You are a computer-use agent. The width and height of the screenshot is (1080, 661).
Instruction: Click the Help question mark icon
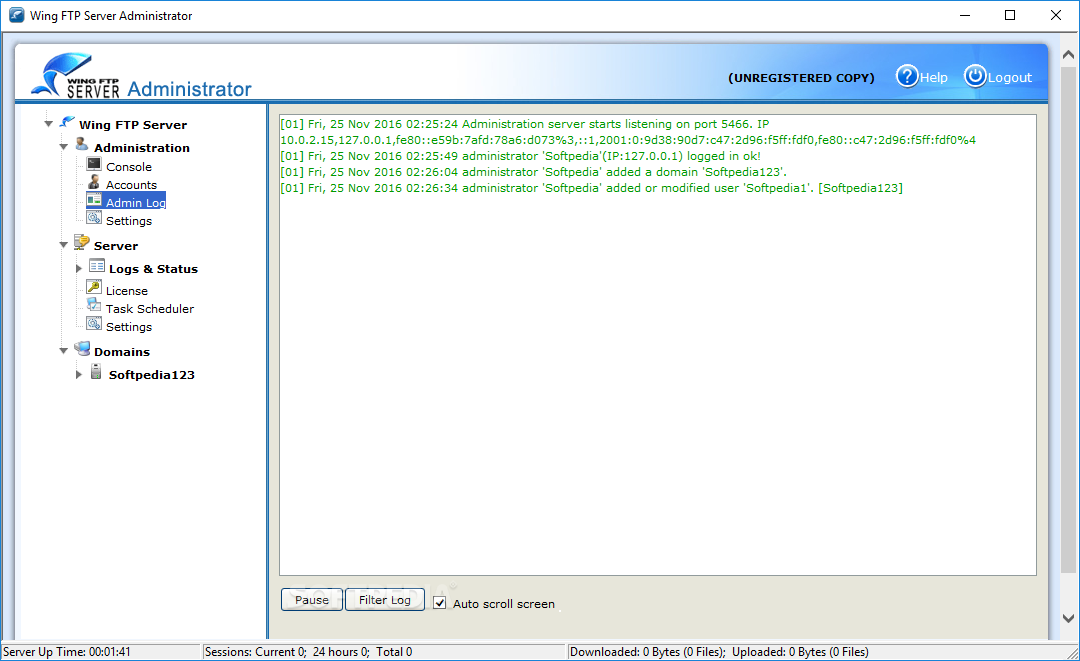tap(907, 76)
